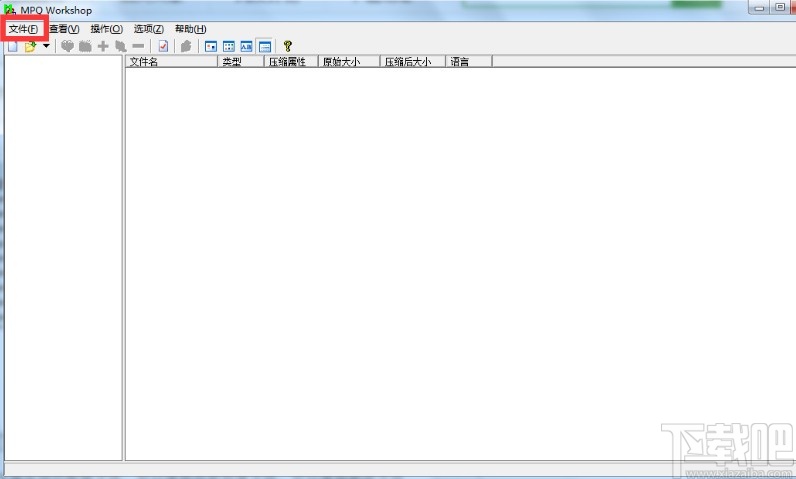This screenshot has width=796, height=479.
Task: Open the 帮助(H) menu
Action: pos(190,29)
